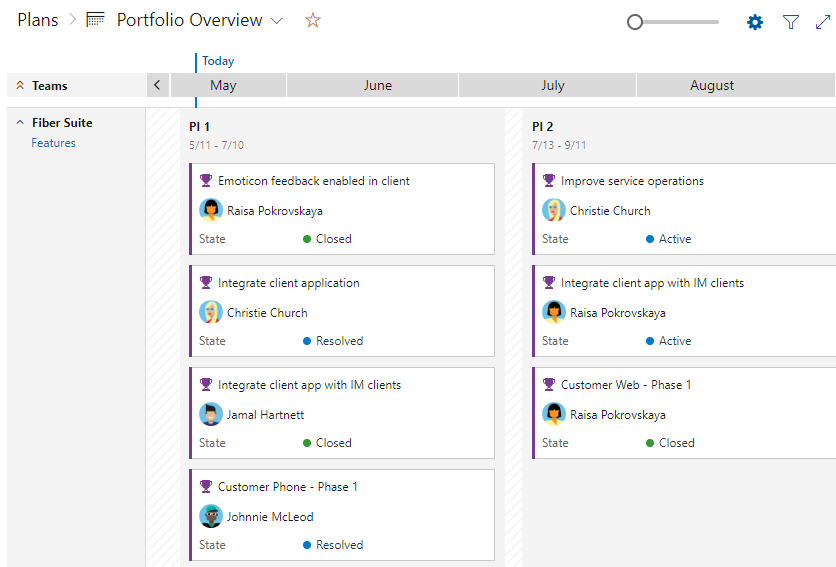Go to previous months with left arrow

(x=157, y=85)
